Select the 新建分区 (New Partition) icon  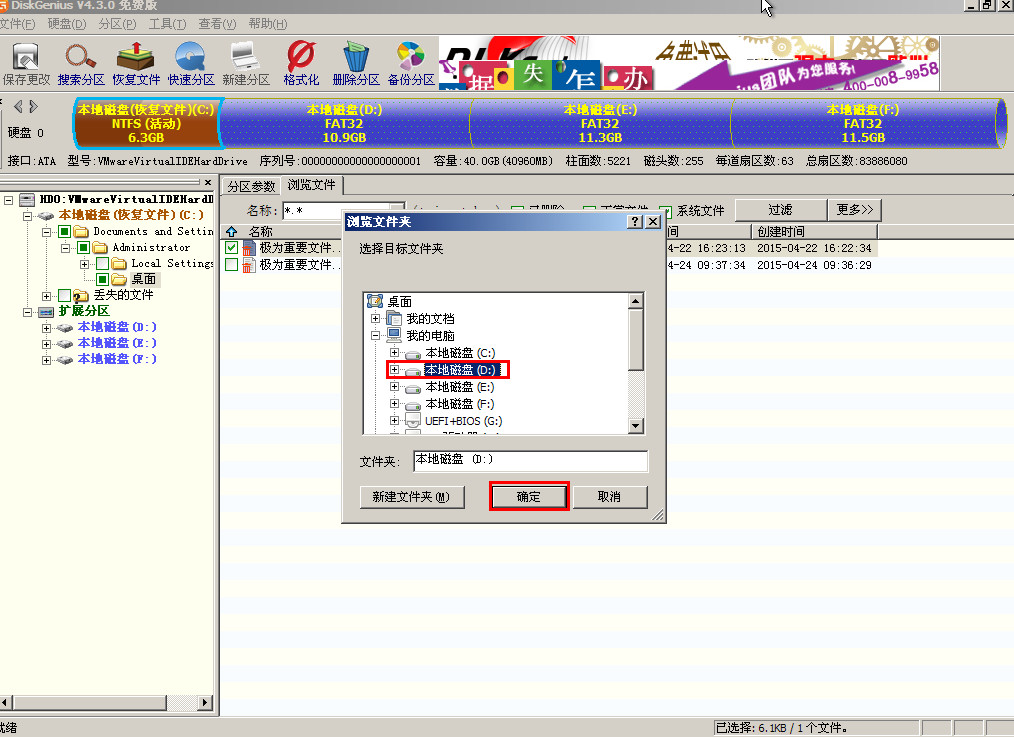point(246,62)
